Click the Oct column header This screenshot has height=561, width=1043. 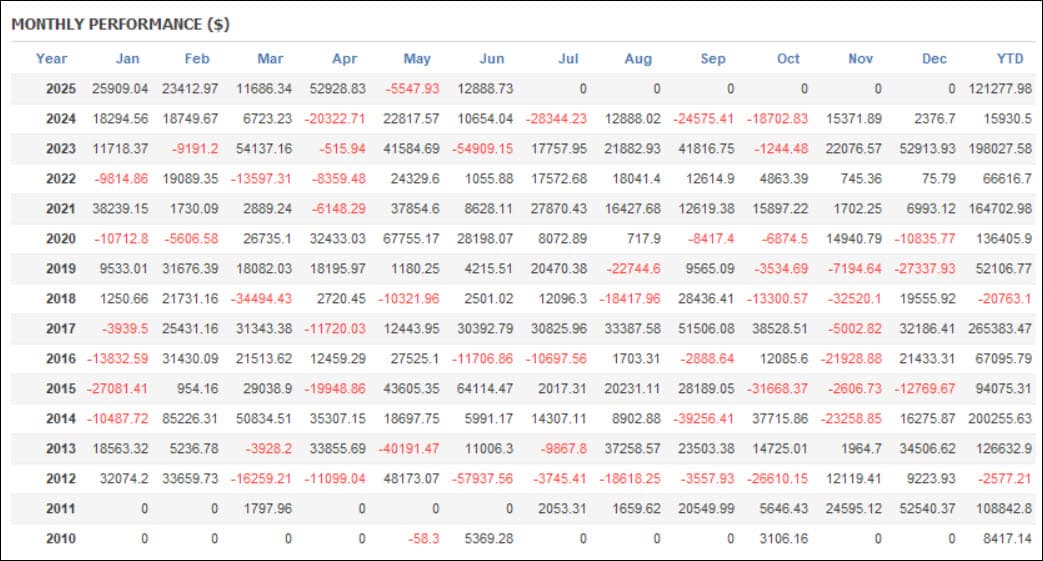788,59
